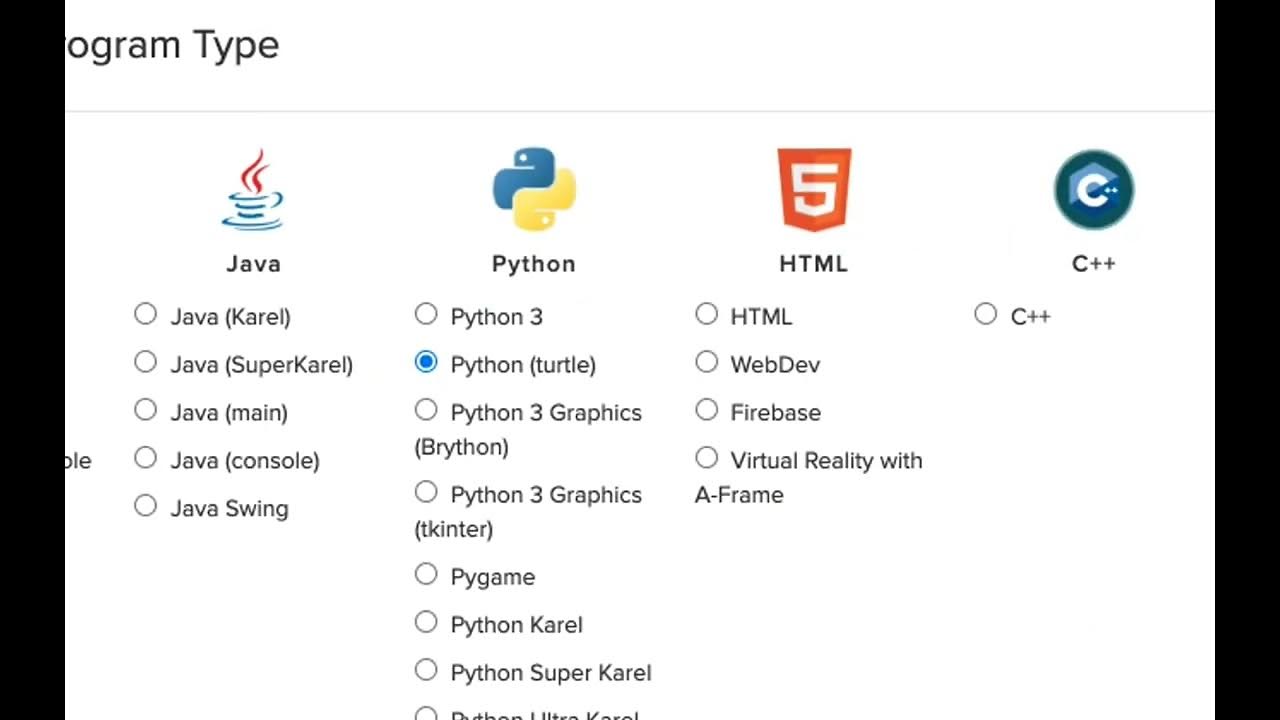1280x720 pixels.
Task: Pick the C++ radio option
Action: [x=986, y=315]
